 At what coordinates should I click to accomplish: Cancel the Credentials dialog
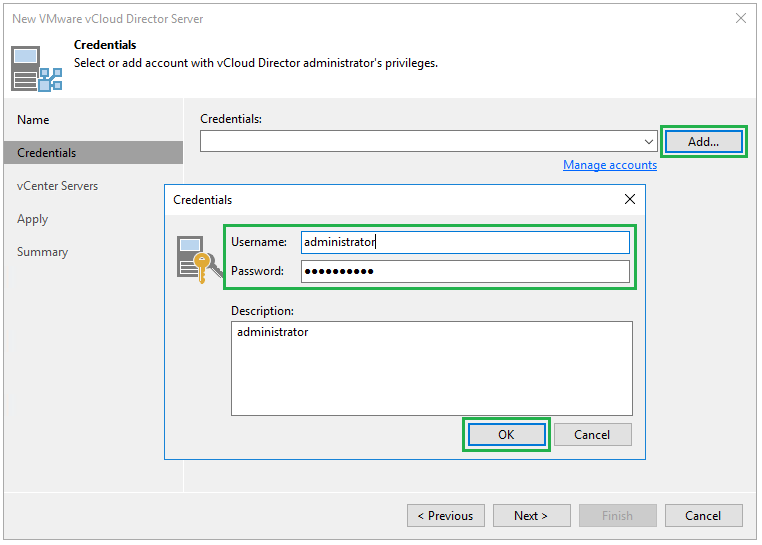pos(592,434)
